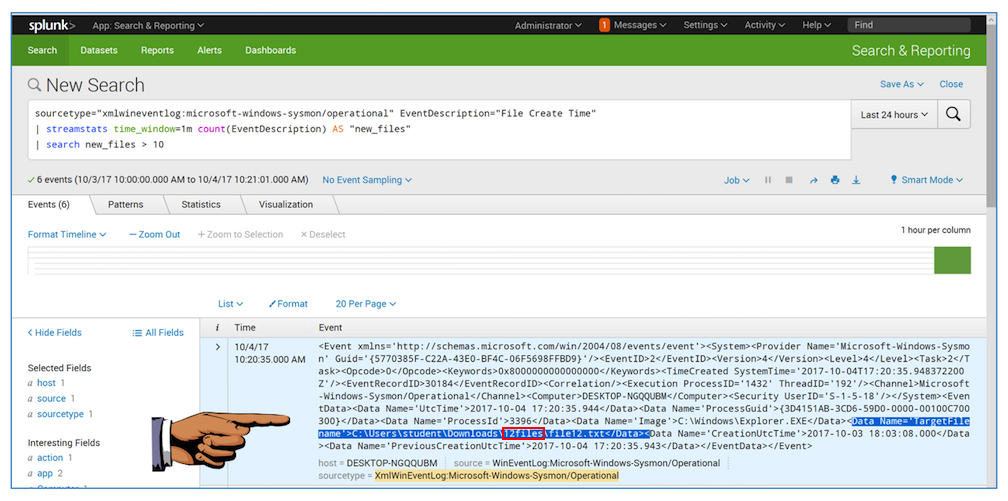Click the Splunk logo
The height and width of the screenshot is (501, 1008).
click(51, 26)
